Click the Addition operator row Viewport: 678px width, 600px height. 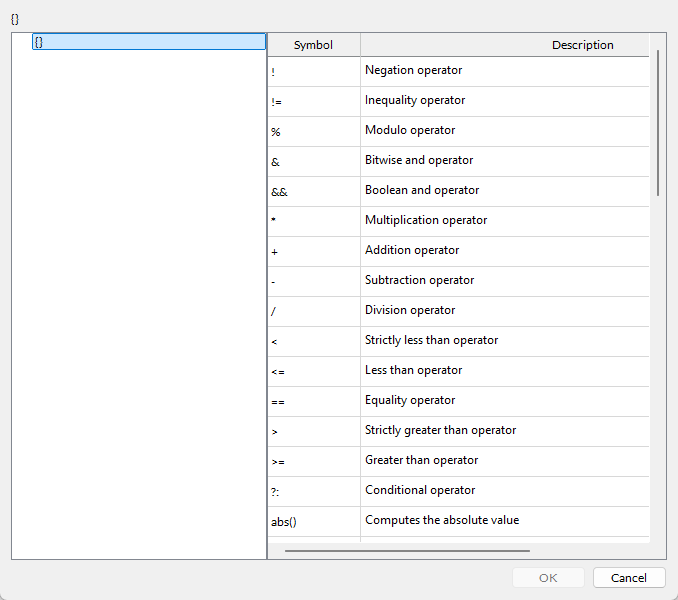[412, 251]
